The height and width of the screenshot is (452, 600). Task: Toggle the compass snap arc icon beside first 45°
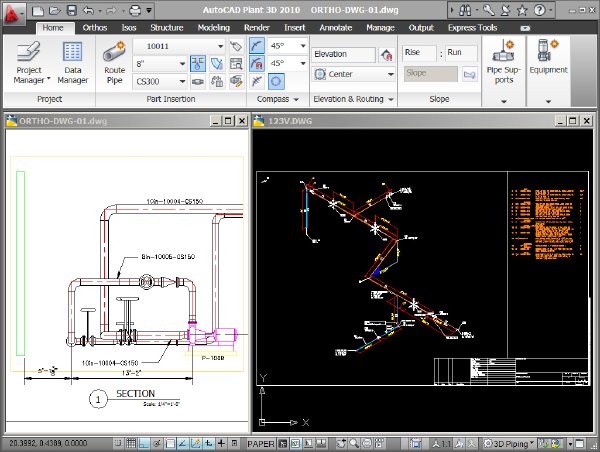(x=257, y=46)
